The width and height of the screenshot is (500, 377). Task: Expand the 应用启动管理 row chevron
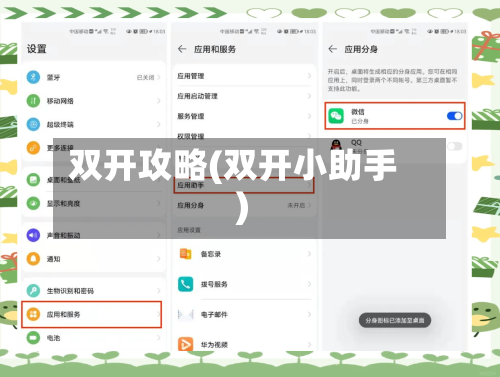pyautogui.click(x=309, y=96)
